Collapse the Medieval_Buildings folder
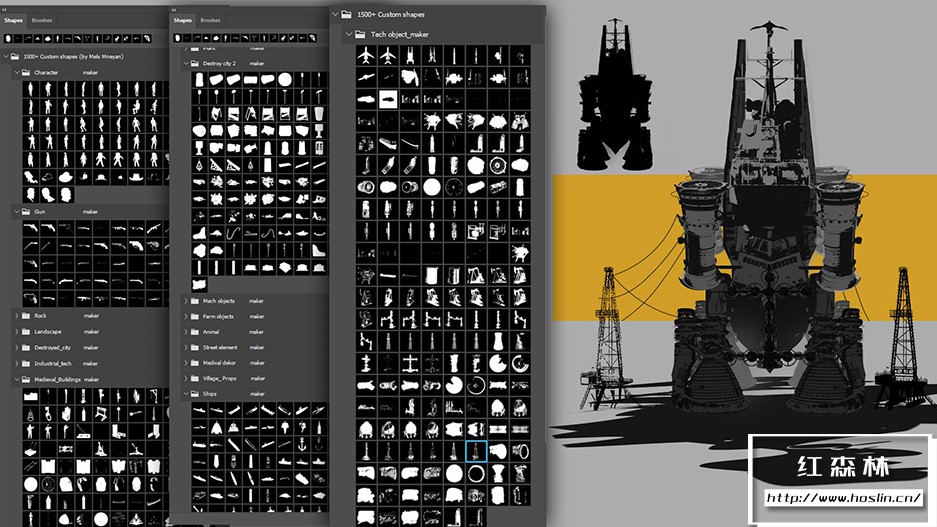The image size is (937, 527). point(16,379)
